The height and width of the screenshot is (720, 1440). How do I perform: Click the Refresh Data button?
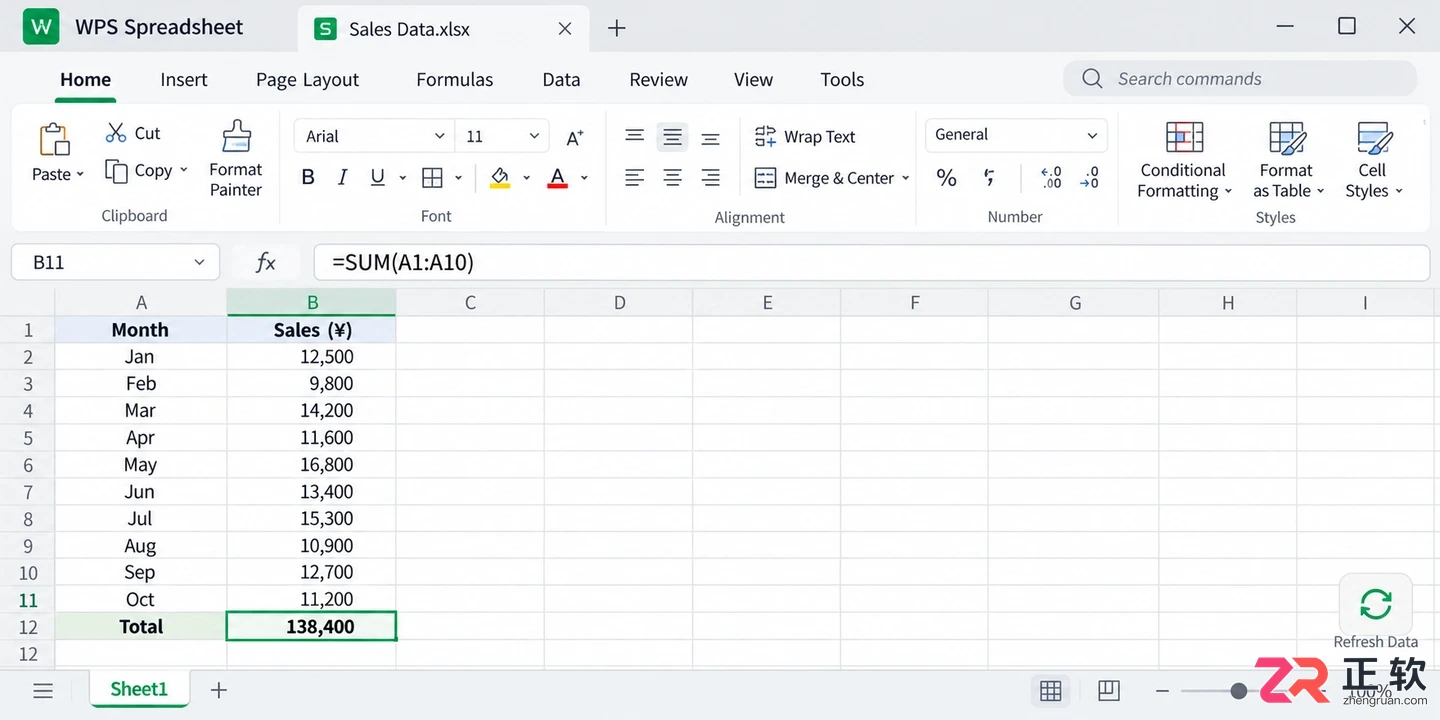pyautogui.click(x=1376, y=605)
